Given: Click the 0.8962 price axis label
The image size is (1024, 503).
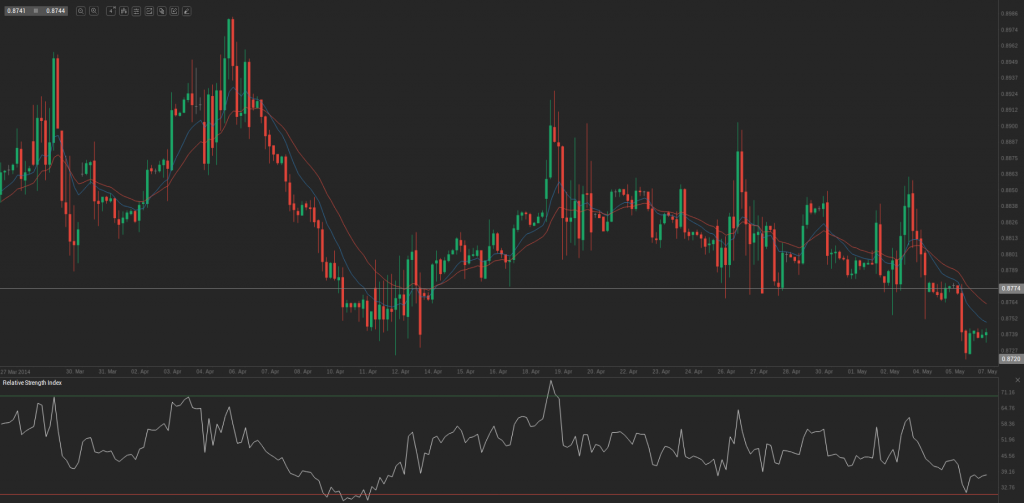Looking at the screenshot, I should point(1009,46).
